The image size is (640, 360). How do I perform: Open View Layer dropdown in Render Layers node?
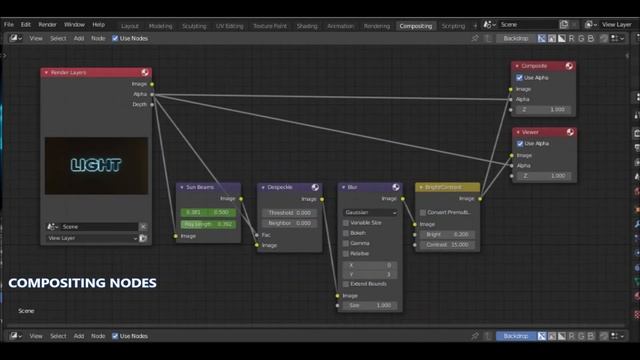point(91,238)
